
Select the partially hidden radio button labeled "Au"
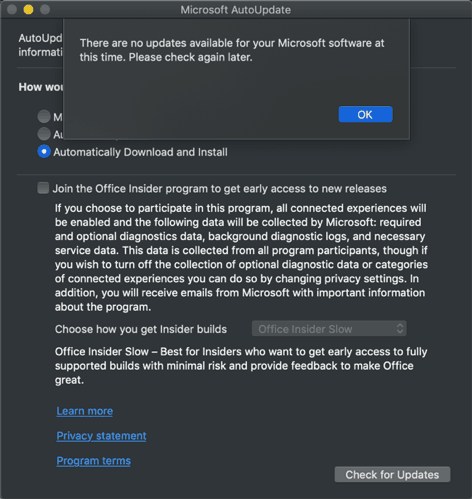point(44,134)
